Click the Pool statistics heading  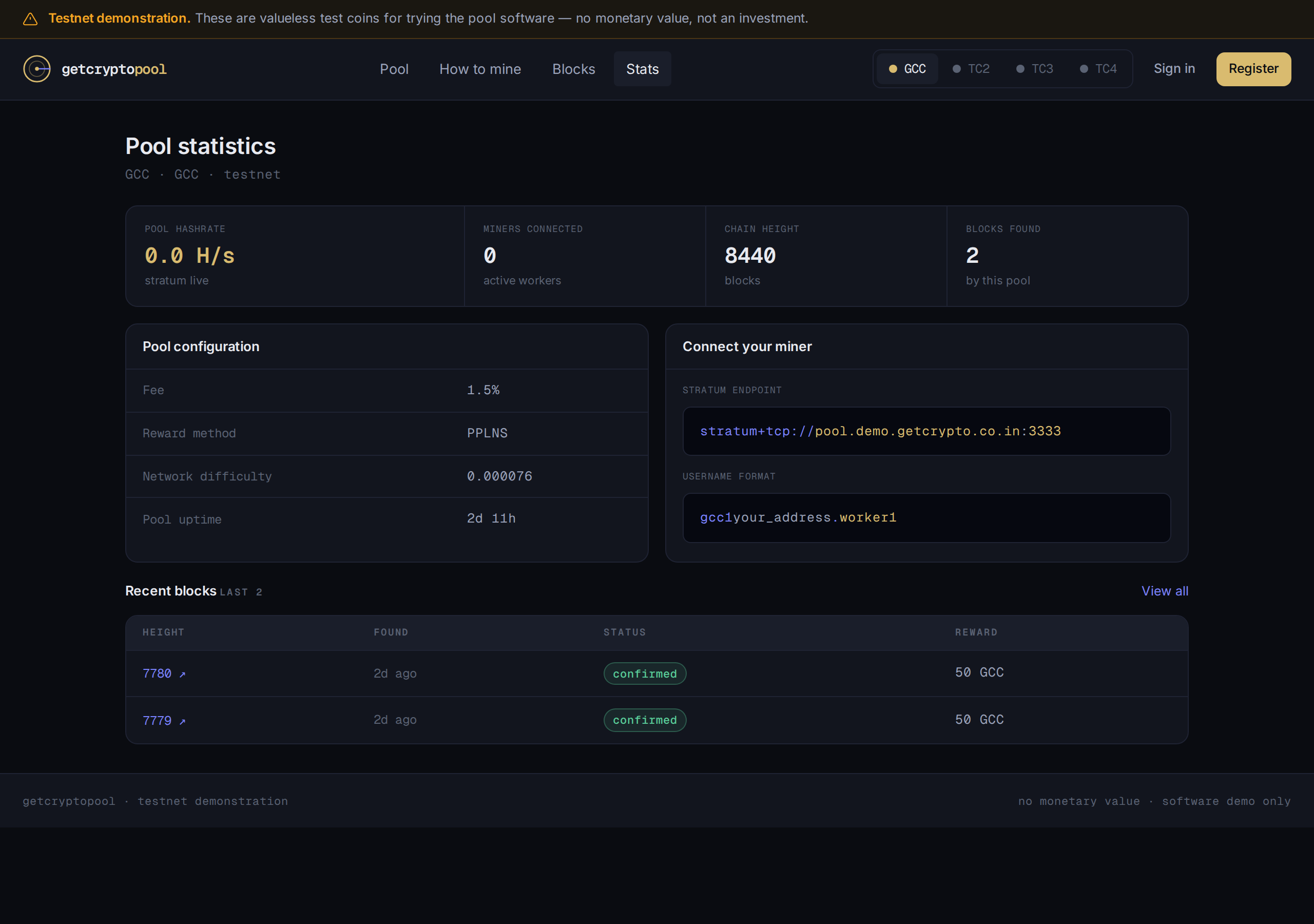(200, 147)
